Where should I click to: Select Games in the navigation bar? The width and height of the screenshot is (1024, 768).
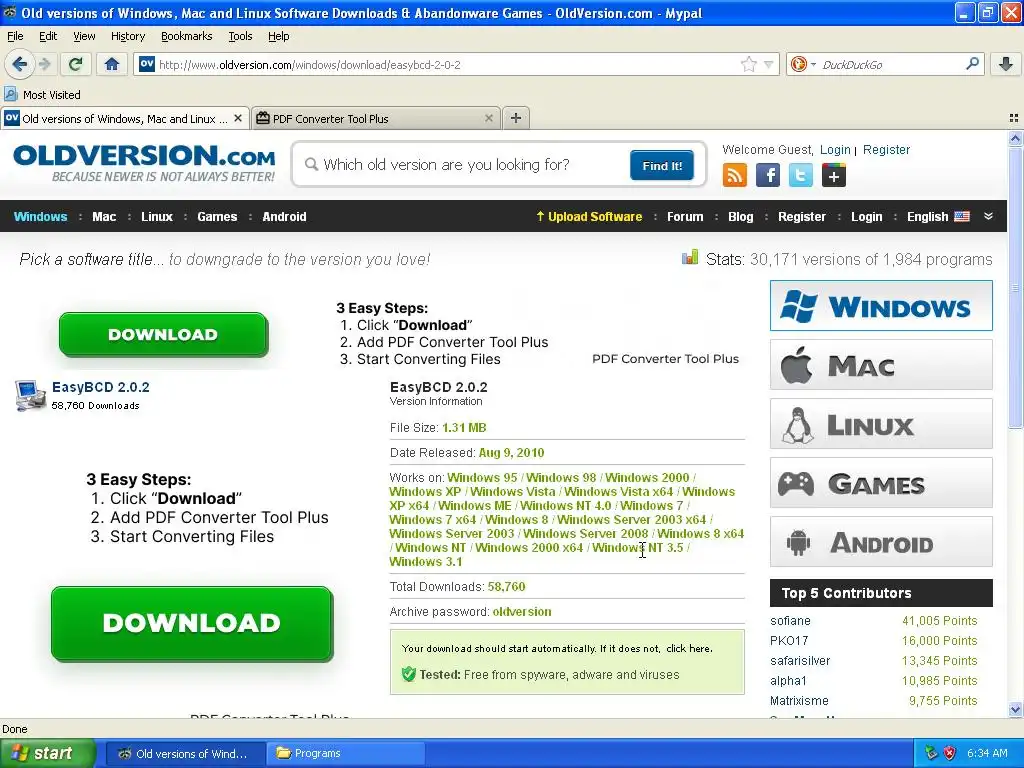click(x=217, y=217)
